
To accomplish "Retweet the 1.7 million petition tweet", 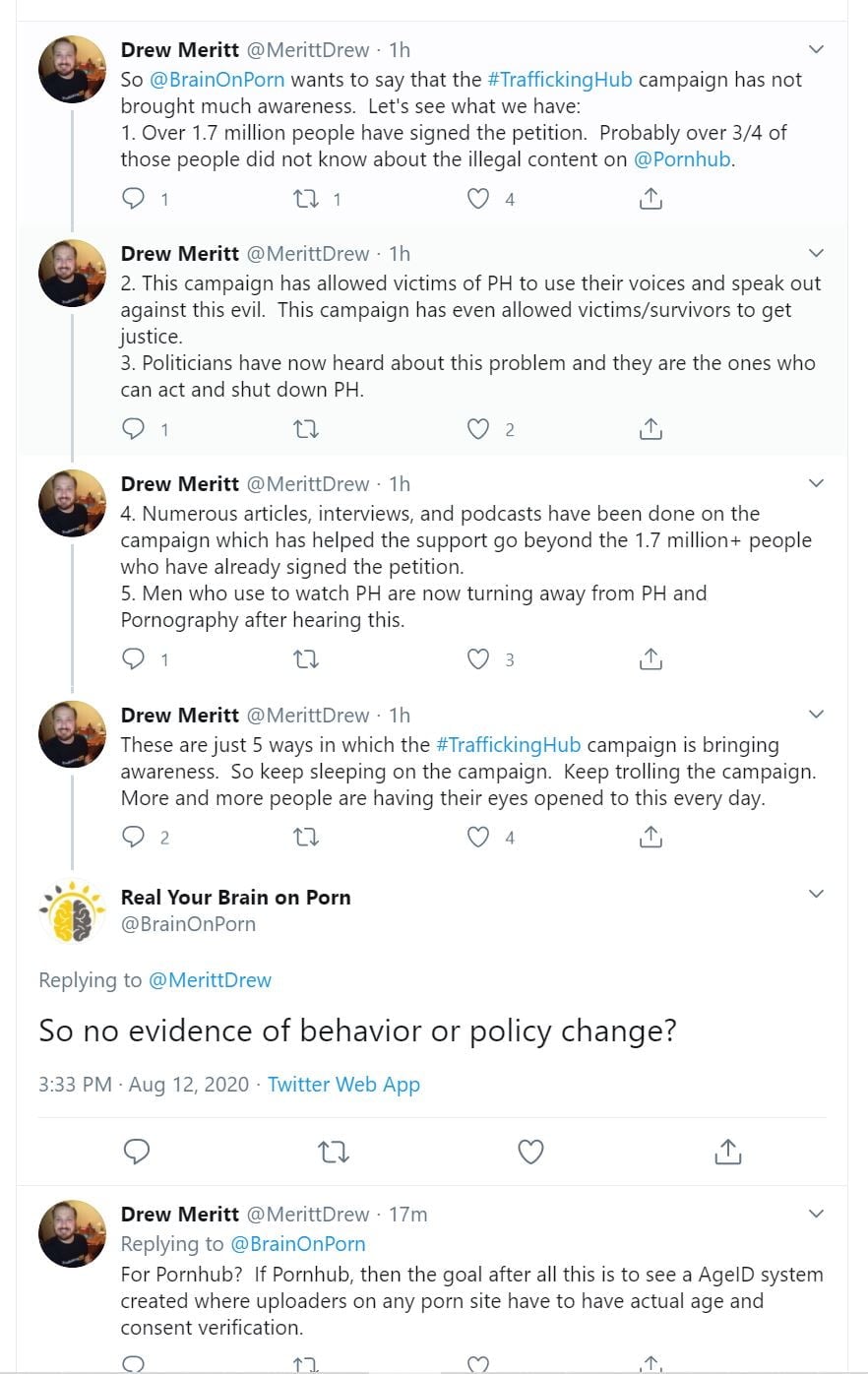I will pos(306,199).
